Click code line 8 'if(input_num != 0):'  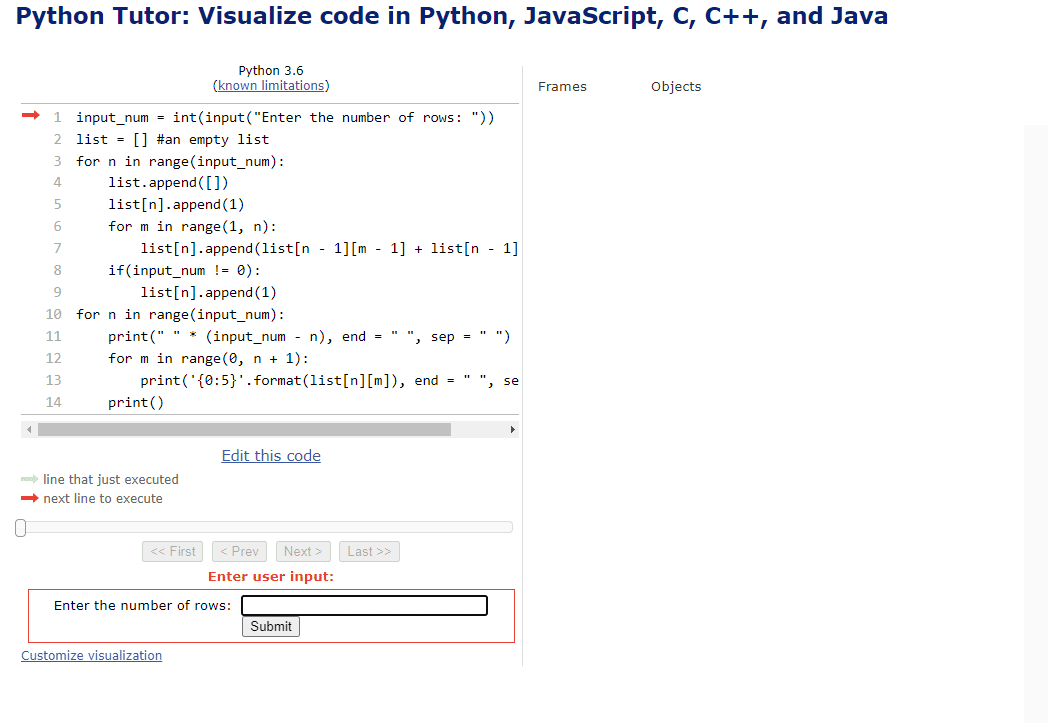[184, 271]
